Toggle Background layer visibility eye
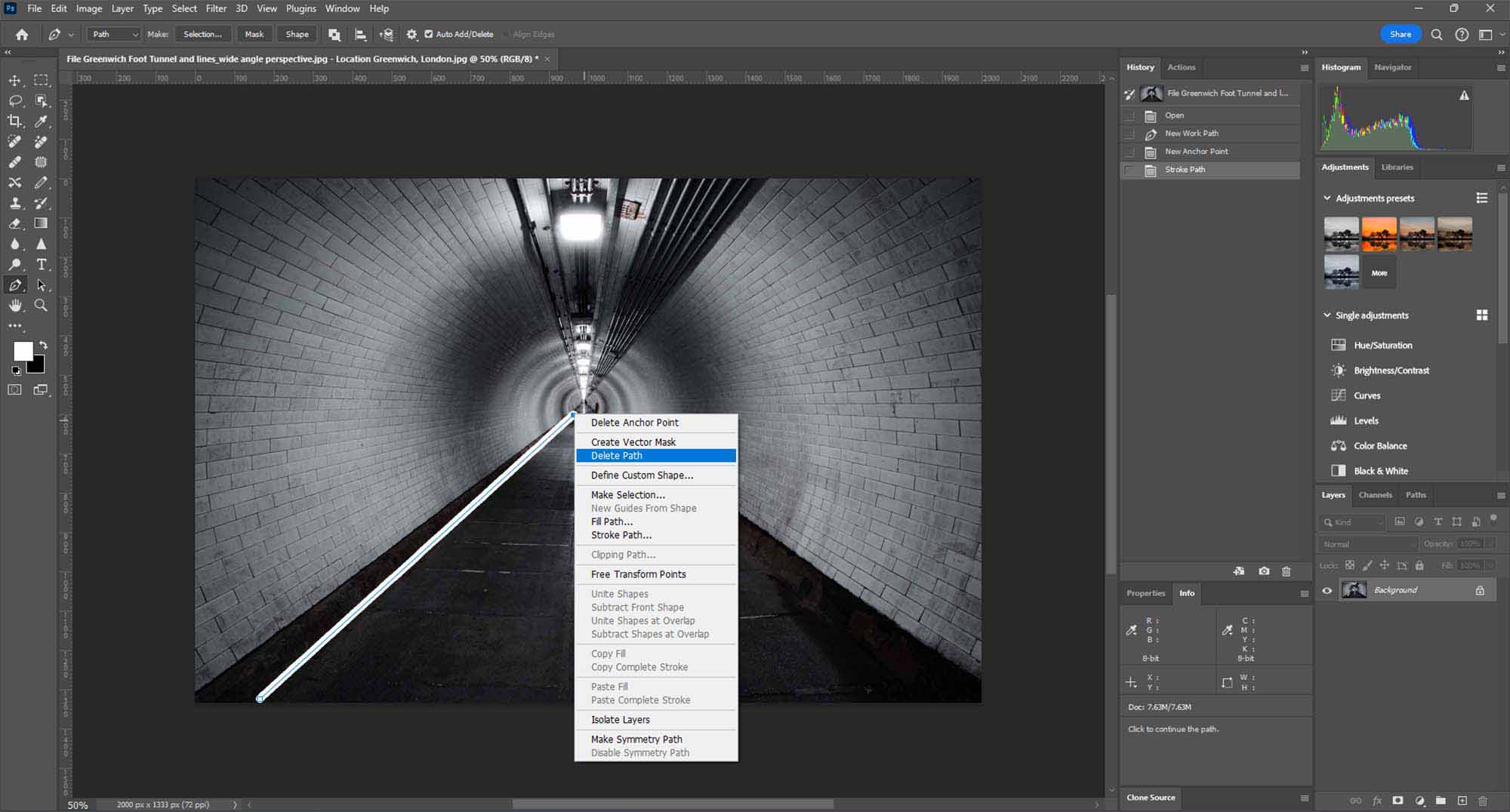Viewport: 1510px width, 812px height. [1327, 590]
